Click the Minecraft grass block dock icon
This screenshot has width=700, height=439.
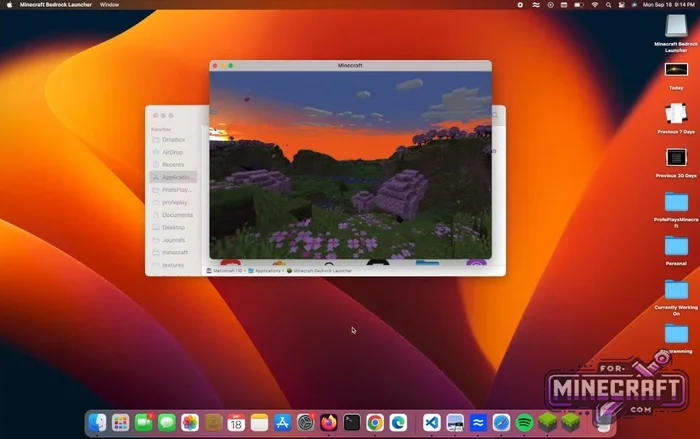pyautogui.click(x=548, y=423)
